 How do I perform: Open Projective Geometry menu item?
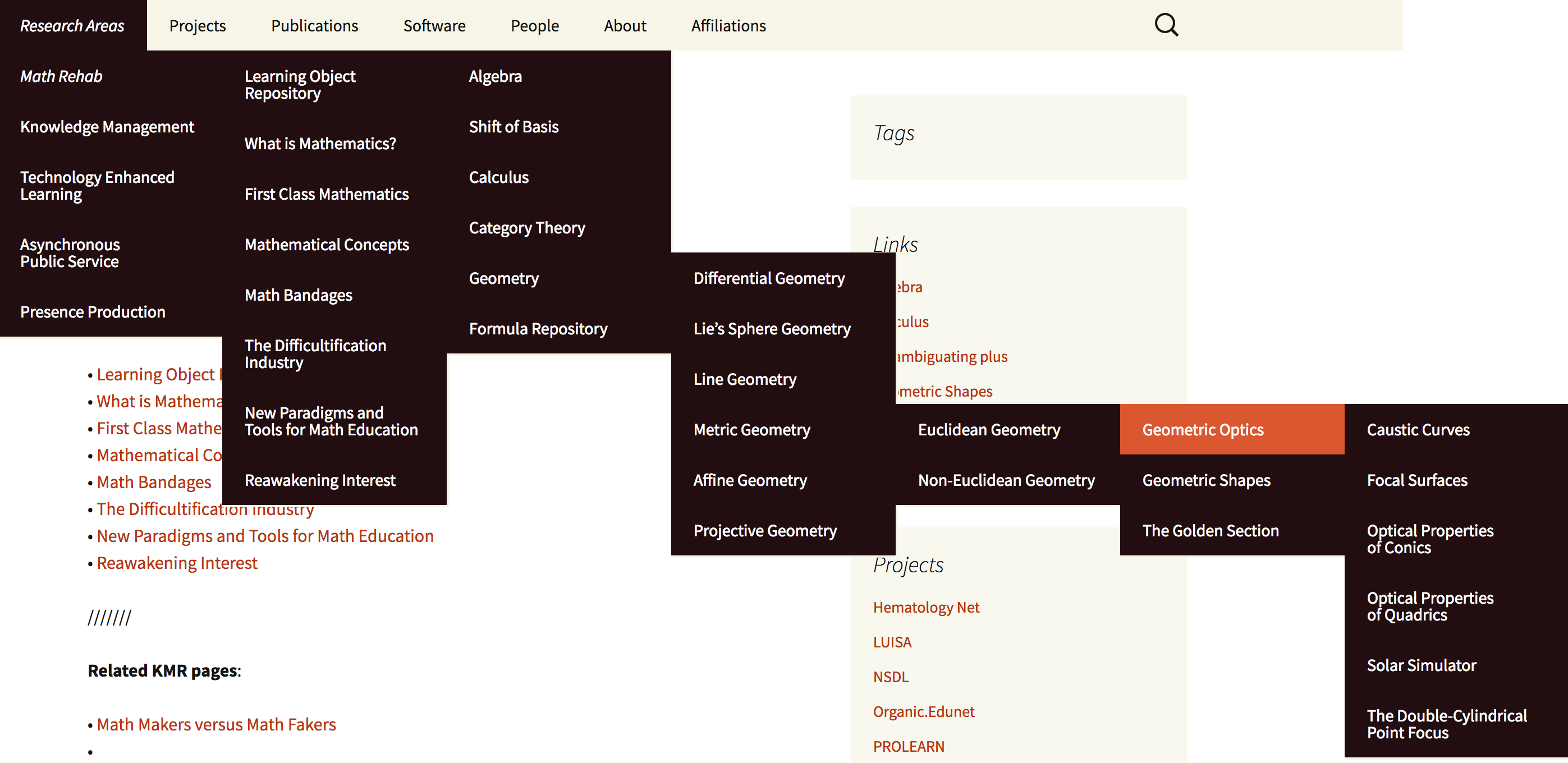(764, 531)
